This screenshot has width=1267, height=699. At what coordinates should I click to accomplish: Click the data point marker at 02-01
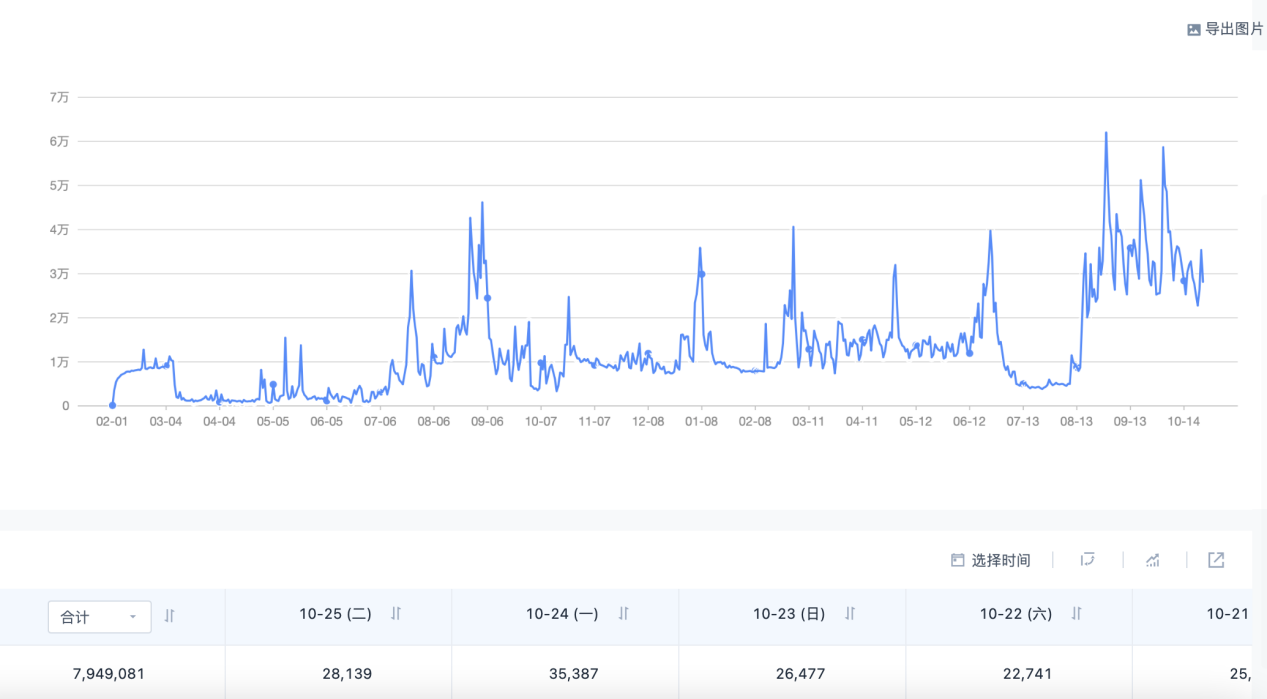(112, 405)
